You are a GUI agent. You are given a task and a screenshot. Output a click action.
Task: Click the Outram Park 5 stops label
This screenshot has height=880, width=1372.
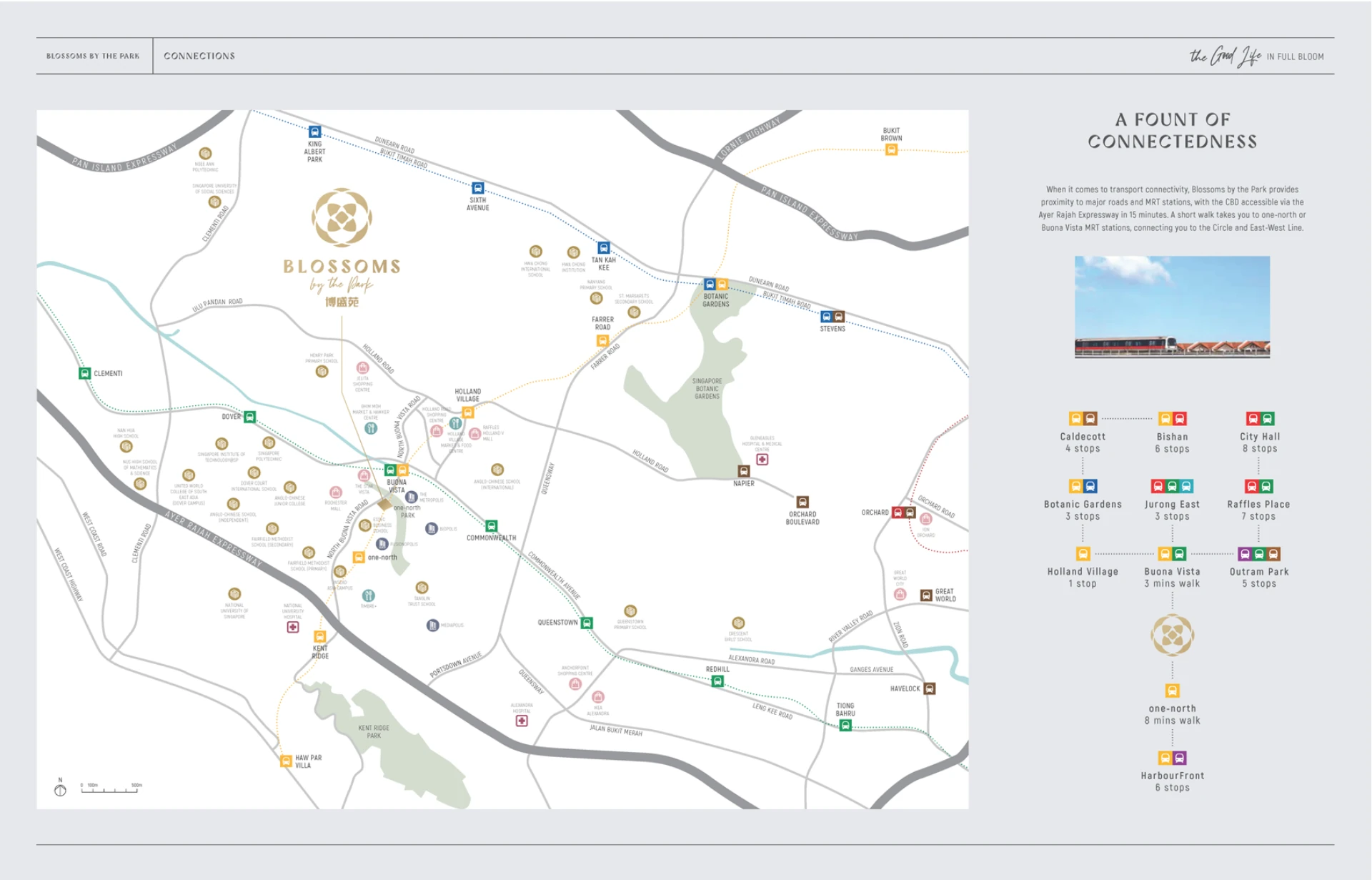(x=1258, y=578)
